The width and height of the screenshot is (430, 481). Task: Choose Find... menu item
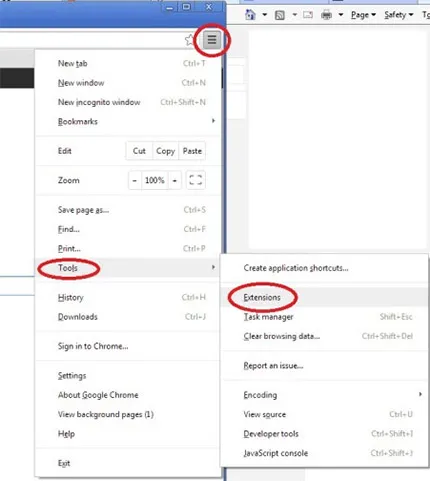click(x=128, y=229)
